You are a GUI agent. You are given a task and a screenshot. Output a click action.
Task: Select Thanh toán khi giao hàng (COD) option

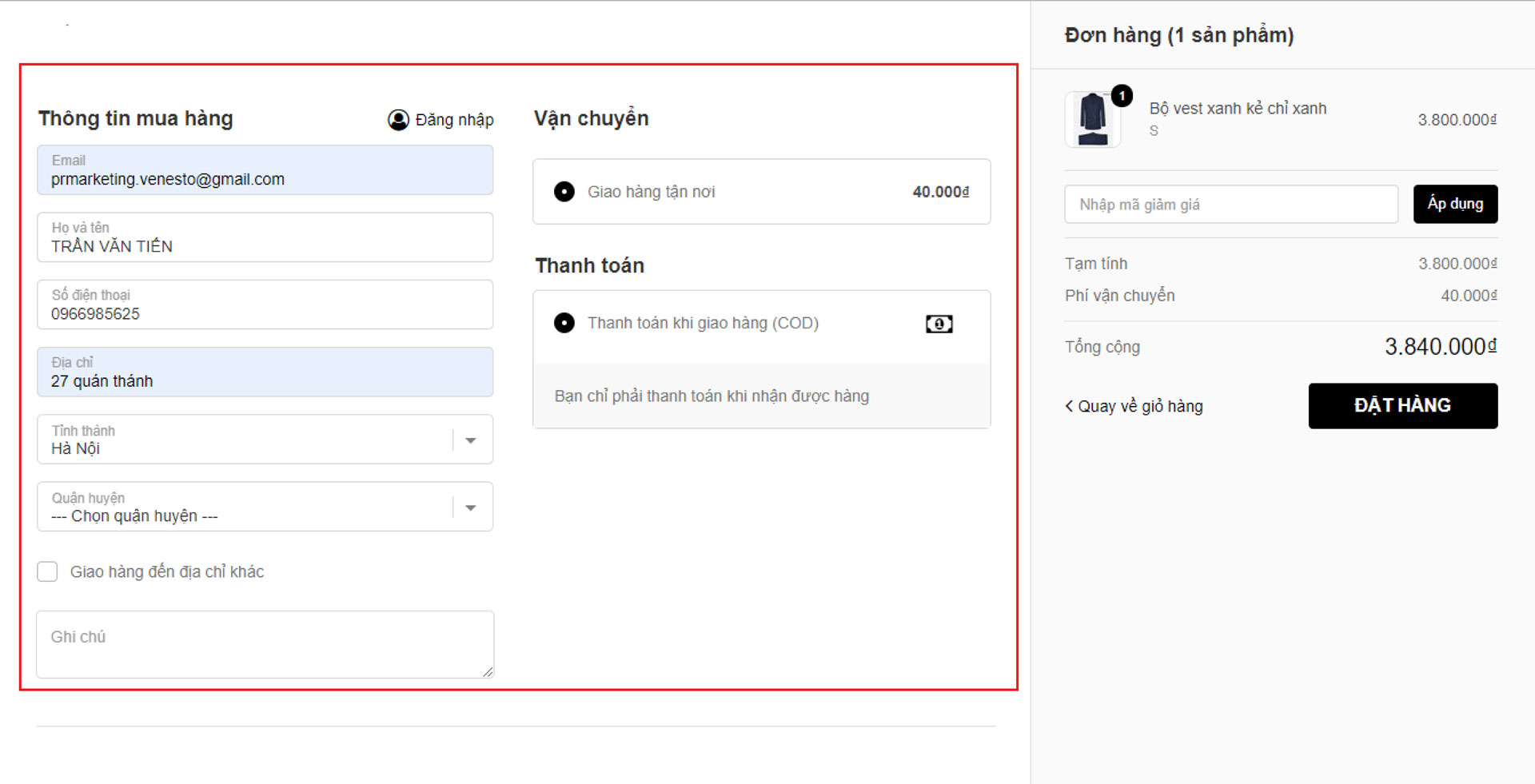tap(564, 323)
